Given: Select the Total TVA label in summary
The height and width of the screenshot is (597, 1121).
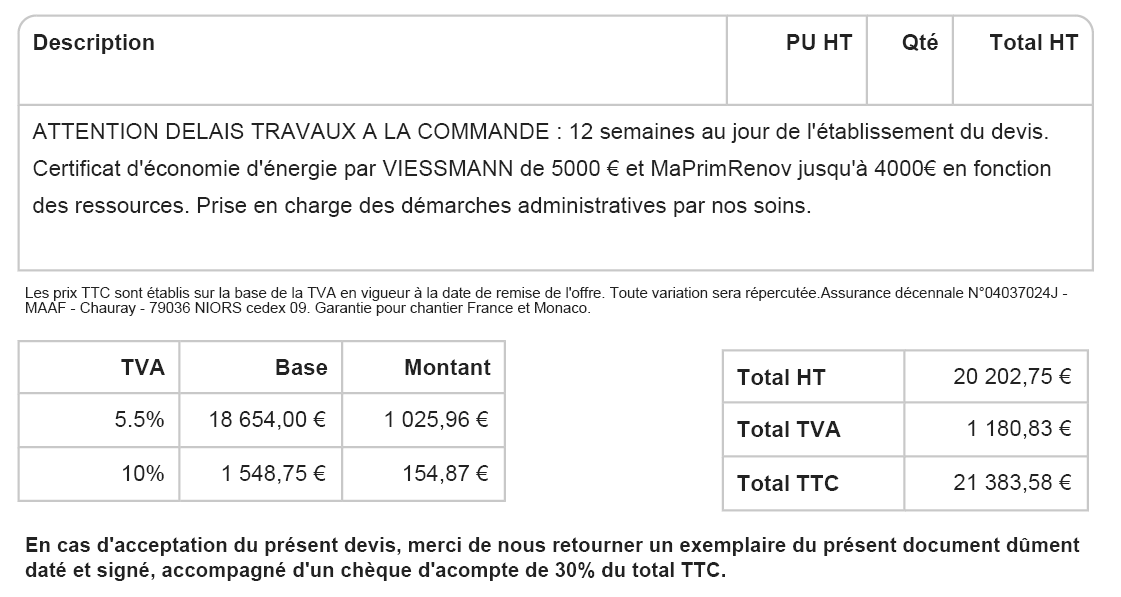Looking at the screenshot, I should click(788, 430).
